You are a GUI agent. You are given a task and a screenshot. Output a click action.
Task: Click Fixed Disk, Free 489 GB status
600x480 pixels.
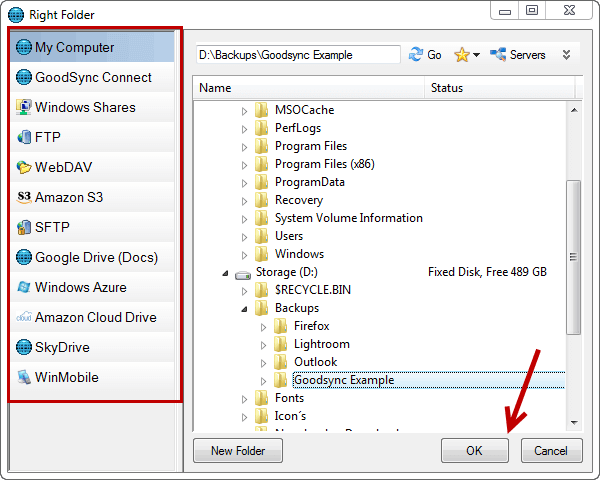[x=488, y=272]
